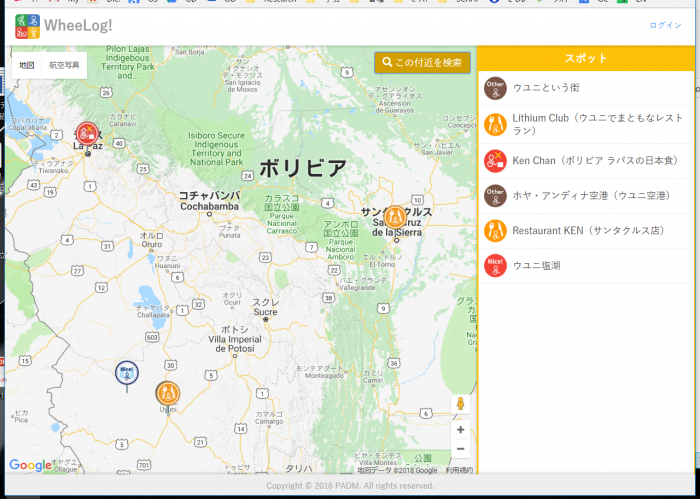Open the Ken Chan ラパスの日本食 entry
700x499 pixels.
click(x=586, y=161)
